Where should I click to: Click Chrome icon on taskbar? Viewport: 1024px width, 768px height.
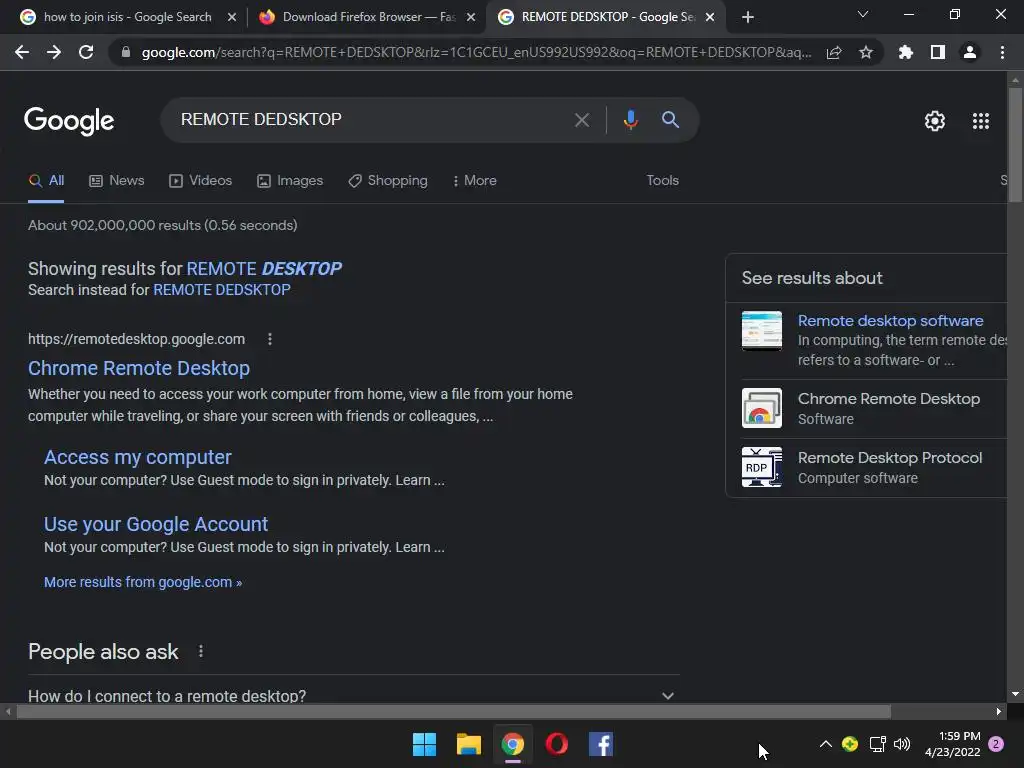513,744
